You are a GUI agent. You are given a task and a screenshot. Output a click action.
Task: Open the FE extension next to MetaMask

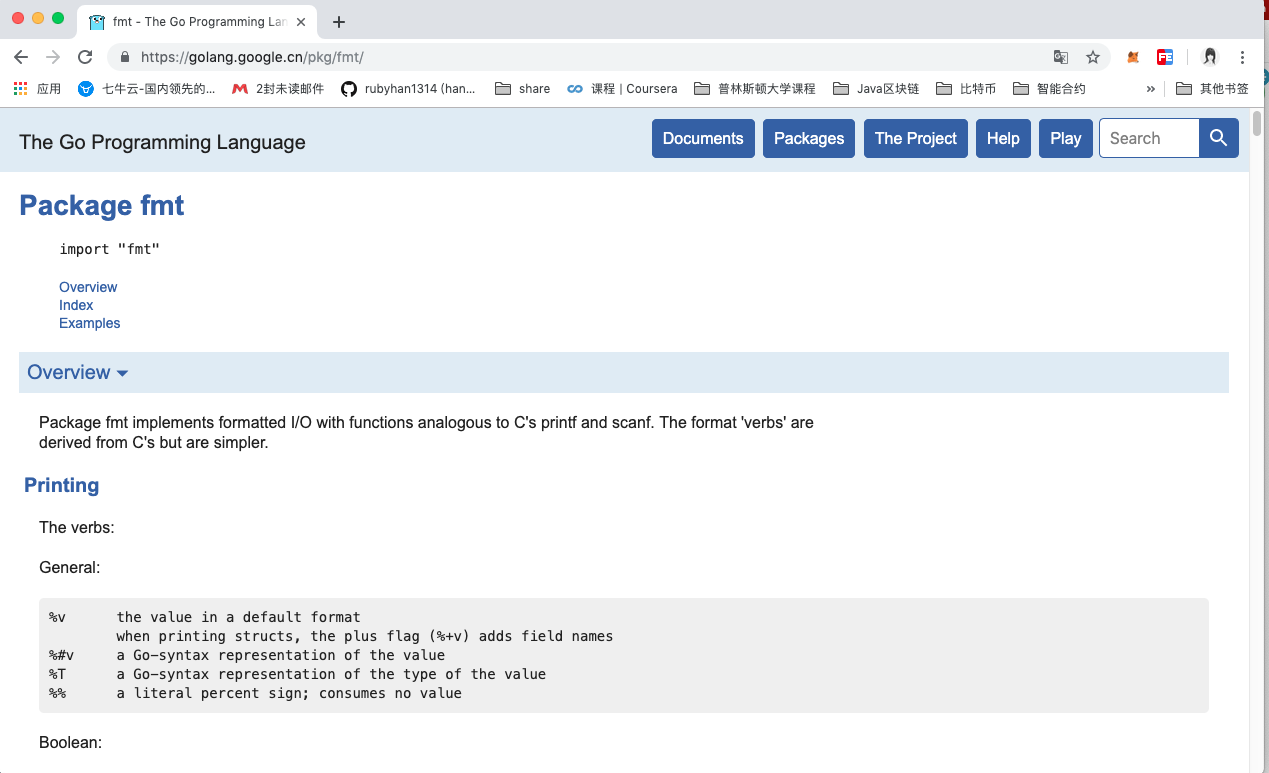(x=1164, y=57)
